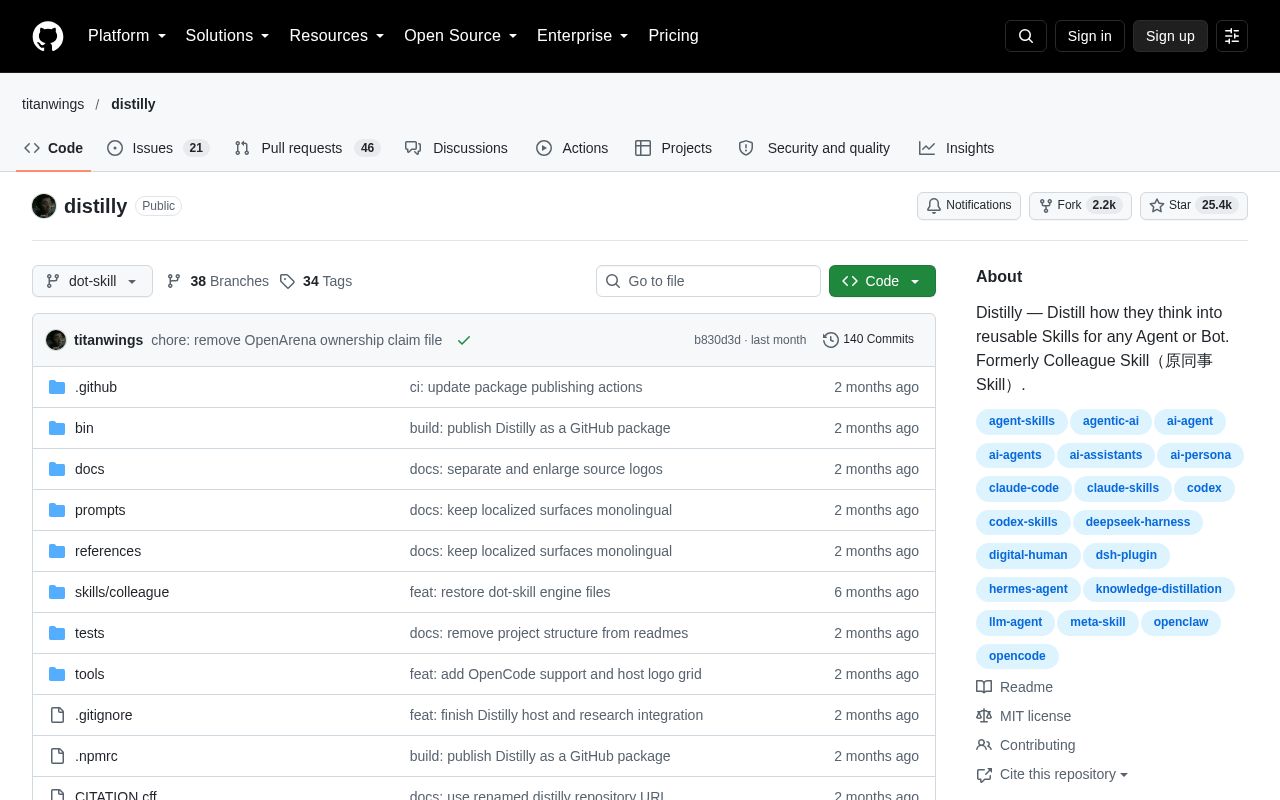The width and height of the screenshot is (1280, 800).
Task: Open the Contributing guidelines link
Action: click(x=1026, y=745)
